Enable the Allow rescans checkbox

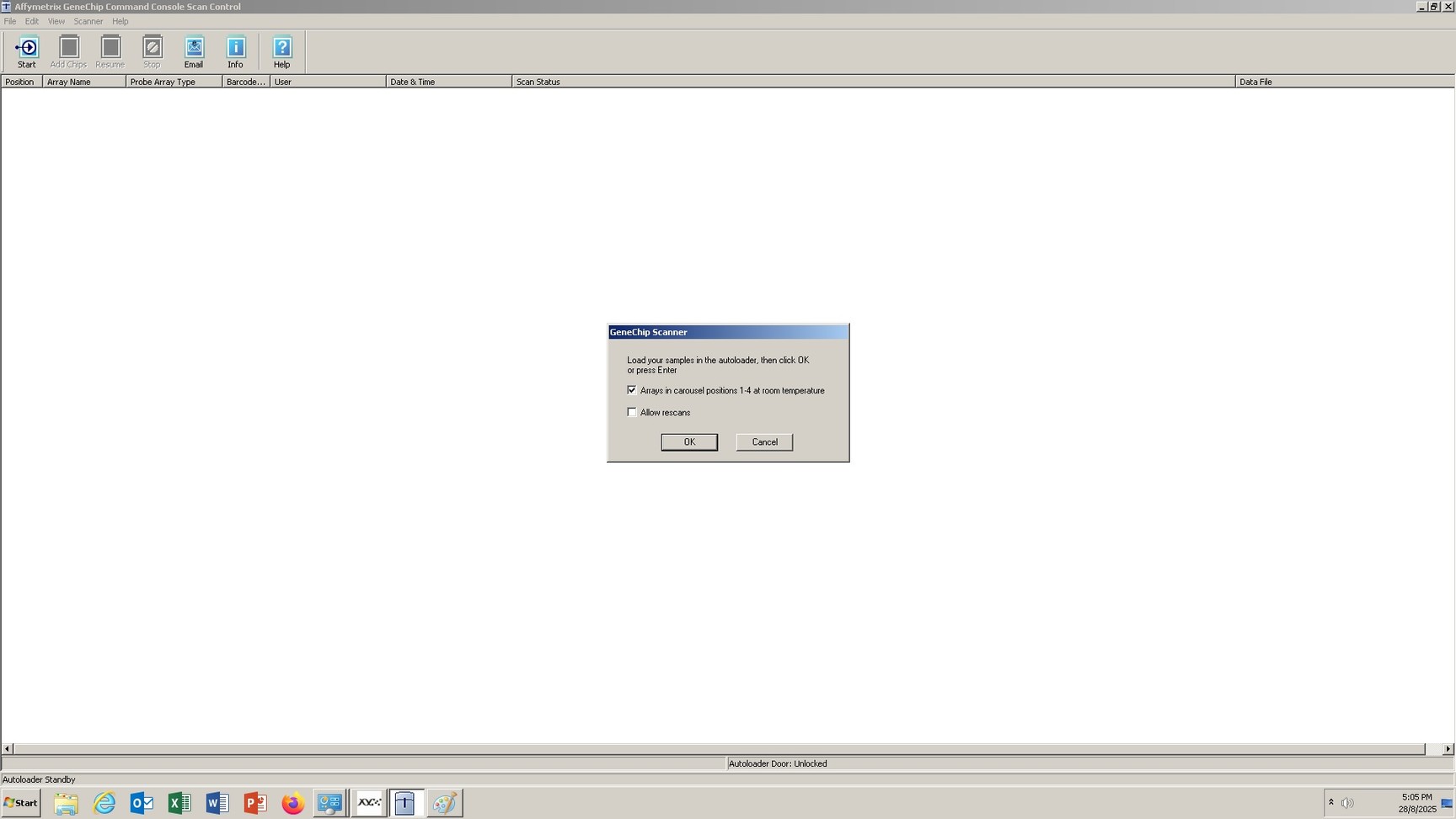[632, 412]
